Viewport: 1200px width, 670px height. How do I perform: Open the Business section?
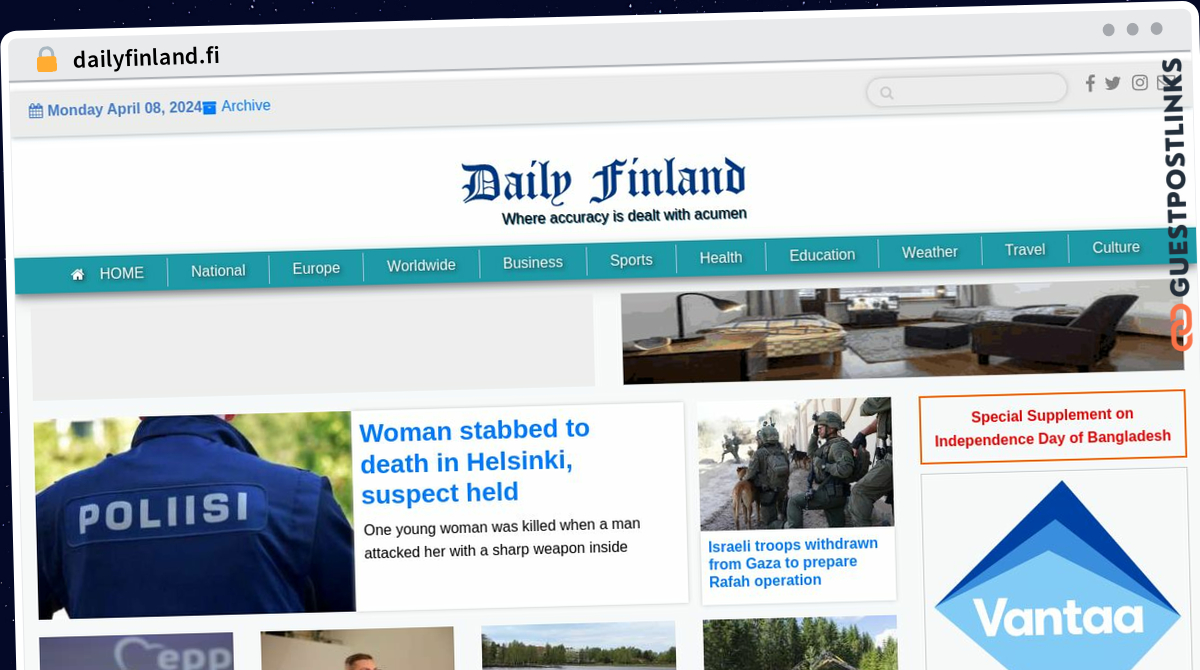(532, 262)
